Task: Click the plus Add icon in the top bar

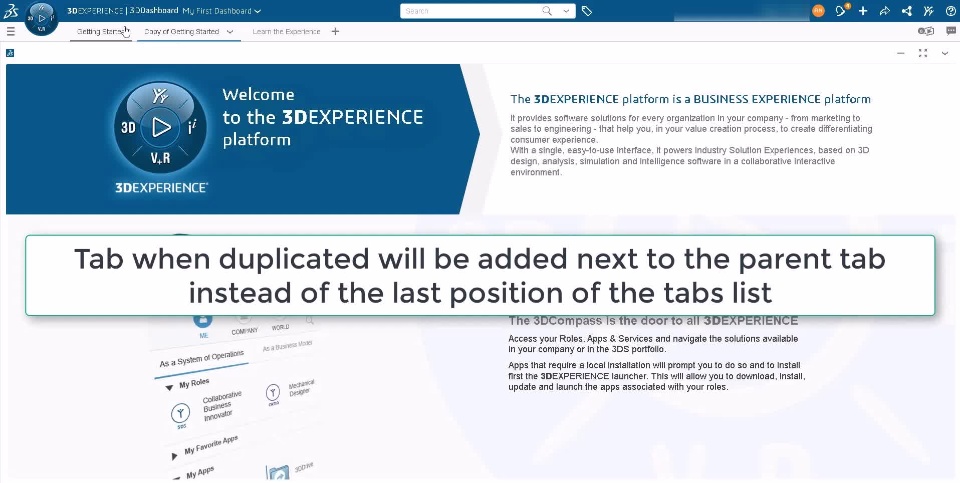Action: click(863, 11)
